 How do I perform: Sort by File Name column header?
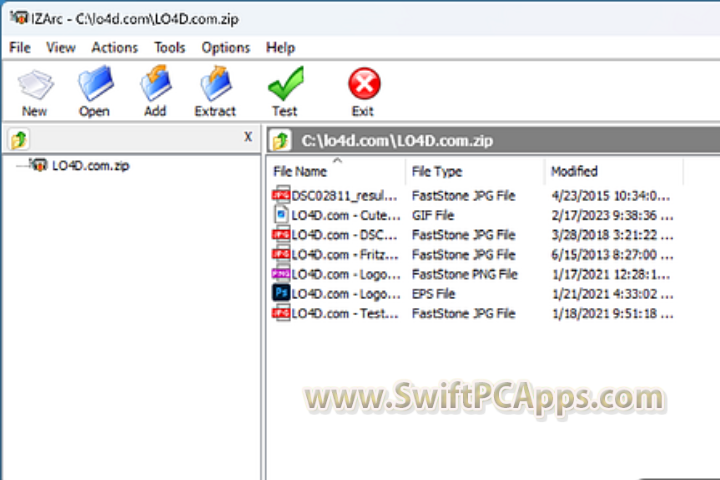point(336,171)
